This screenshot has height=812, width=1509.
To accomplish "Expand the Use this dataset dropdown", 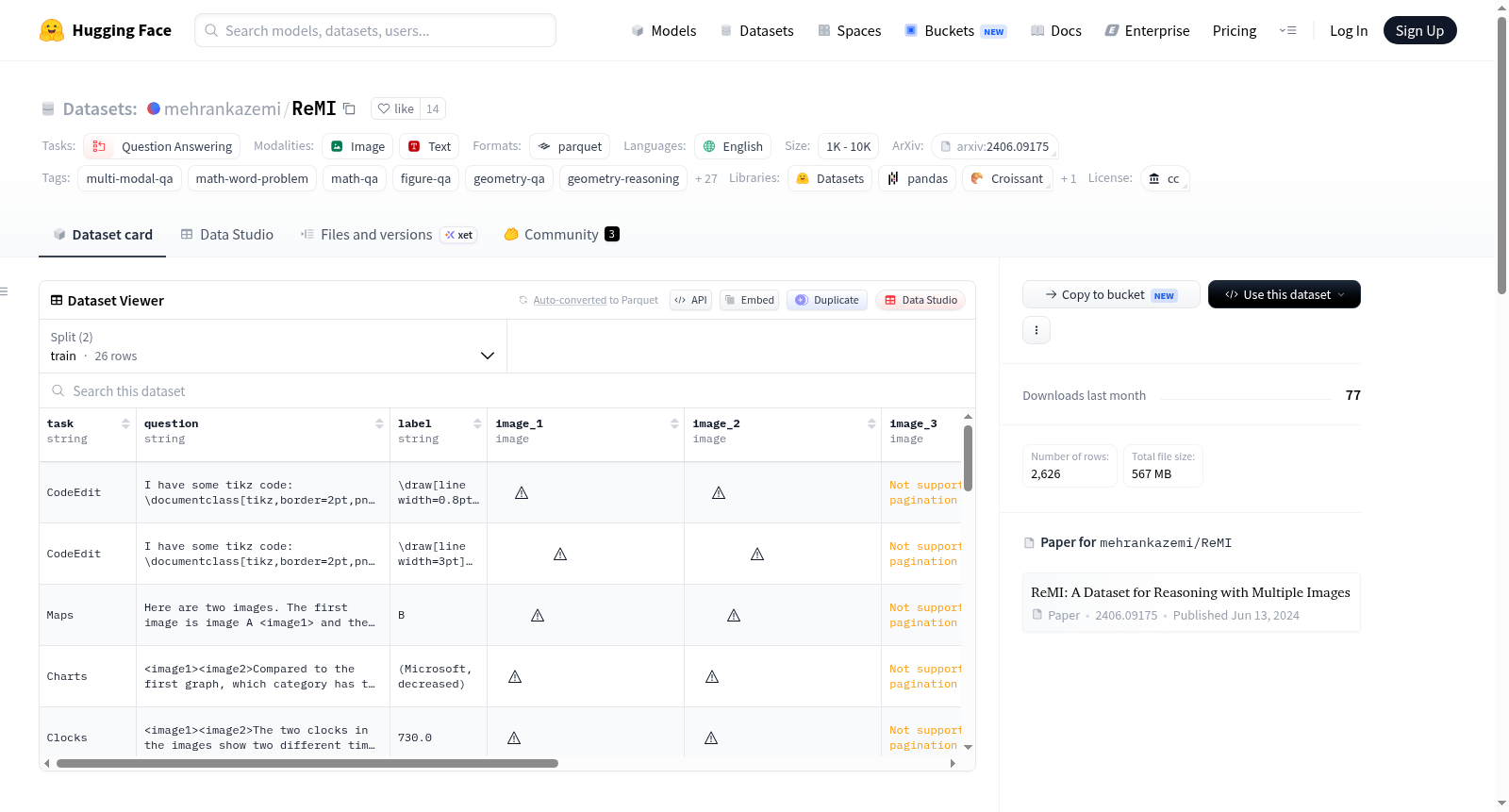I will (x=1284, y=294).
